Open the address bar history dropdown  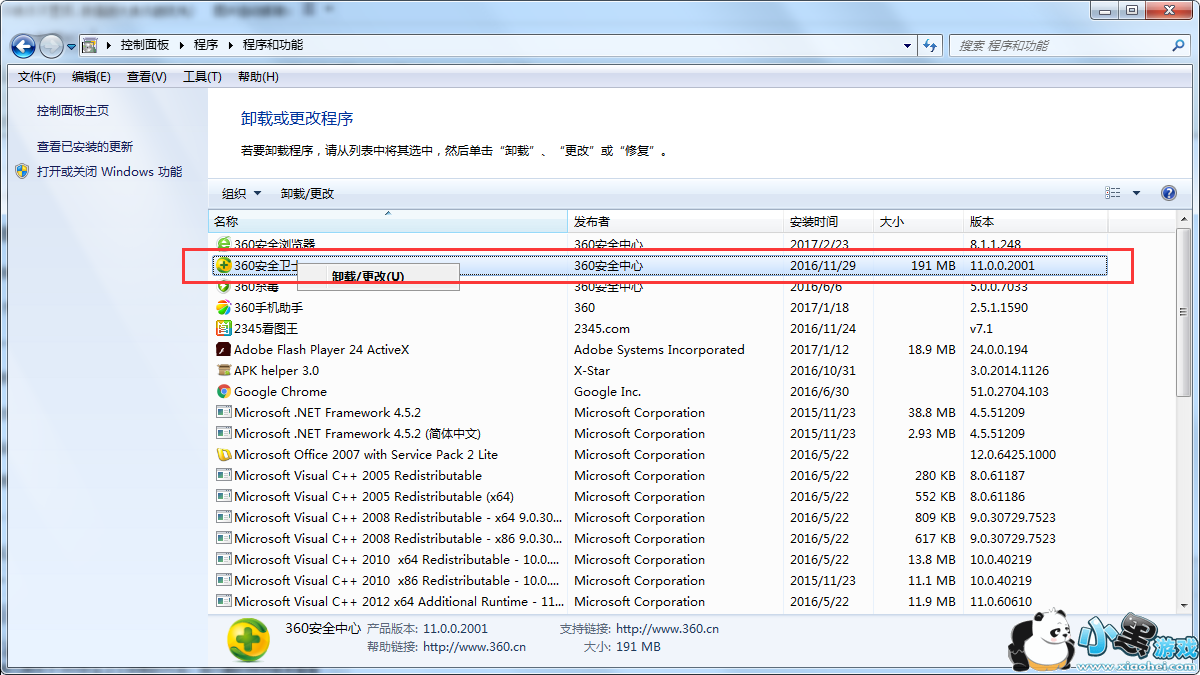908,46
